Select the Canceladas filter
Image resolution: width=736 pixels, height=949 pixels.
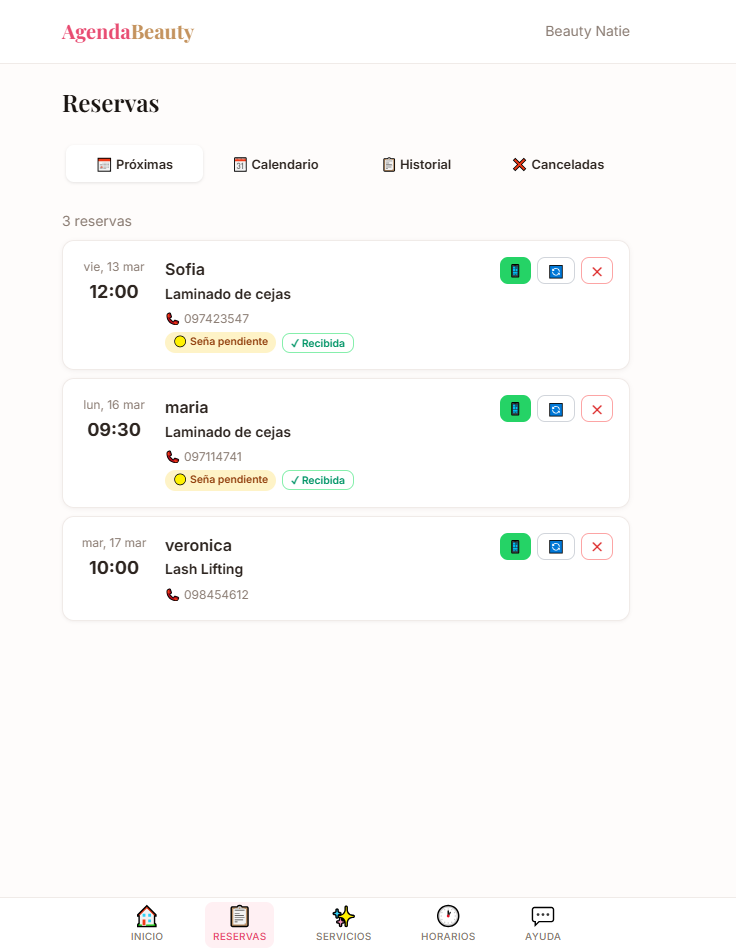[557, 164]
